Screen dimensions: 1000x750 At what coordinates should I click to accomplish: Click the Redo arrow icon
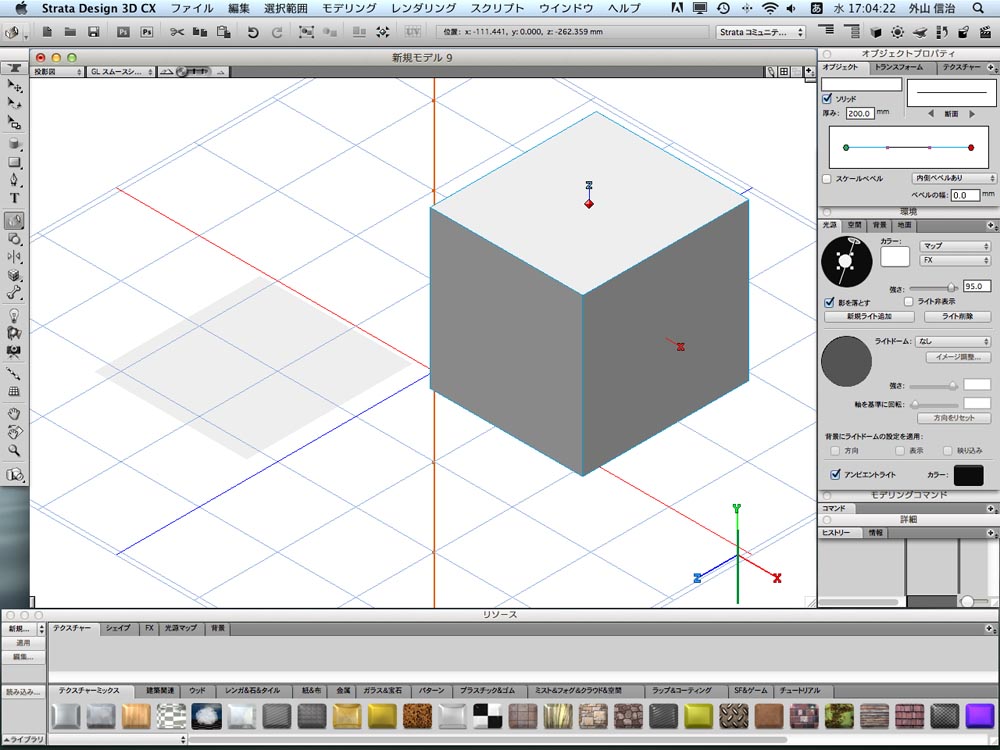277,32
